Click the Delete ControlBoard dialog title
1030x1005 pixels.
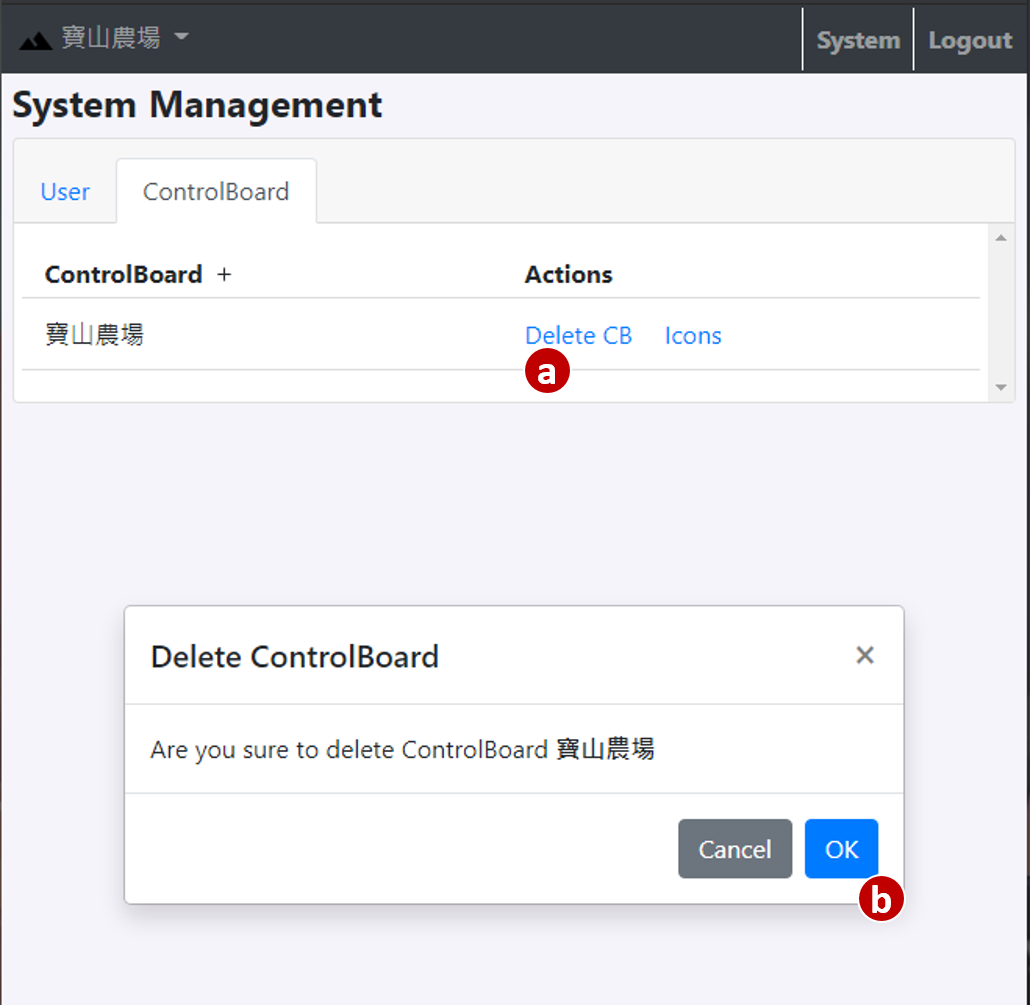294,656
